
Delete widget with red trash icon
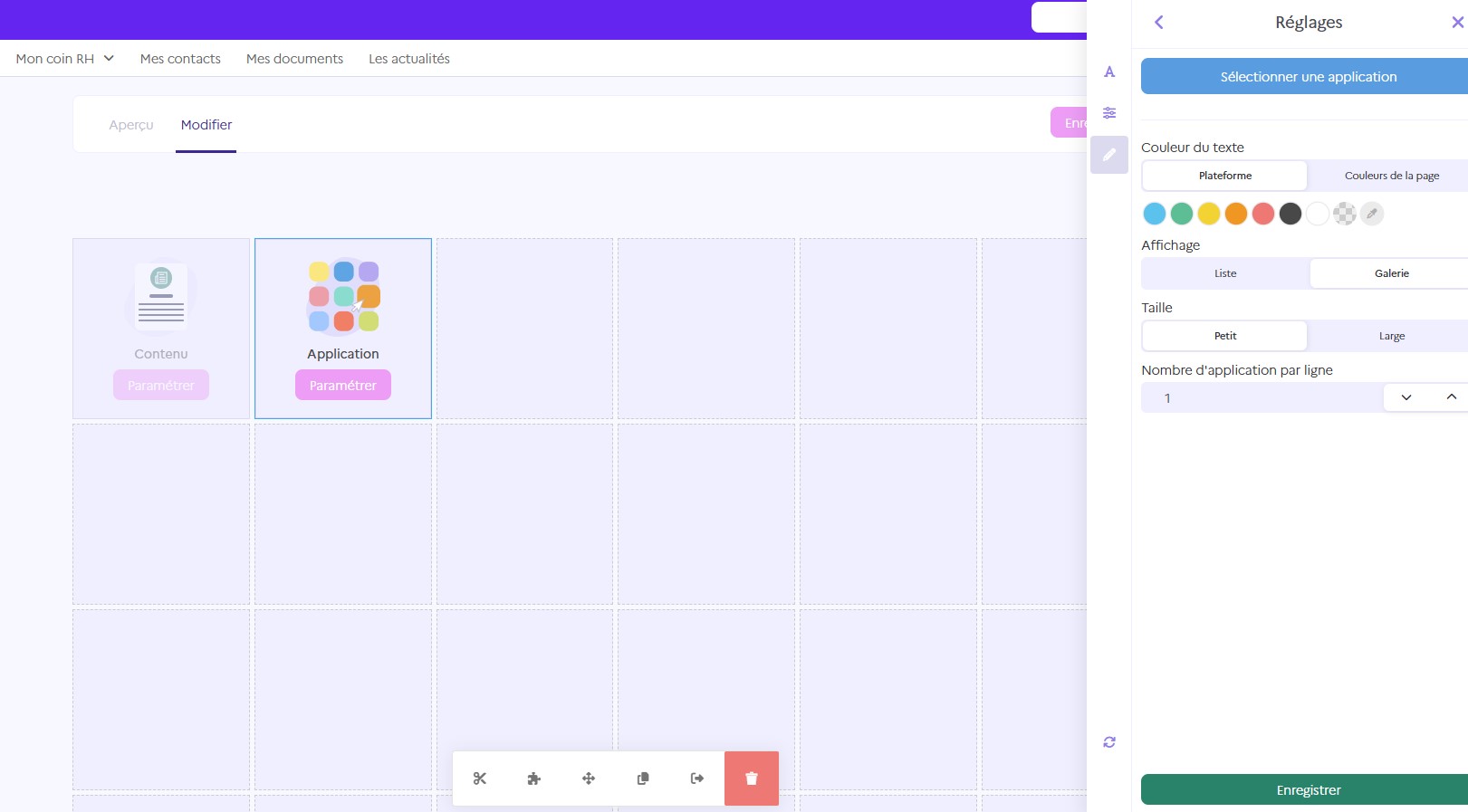[x=752, y=779]
